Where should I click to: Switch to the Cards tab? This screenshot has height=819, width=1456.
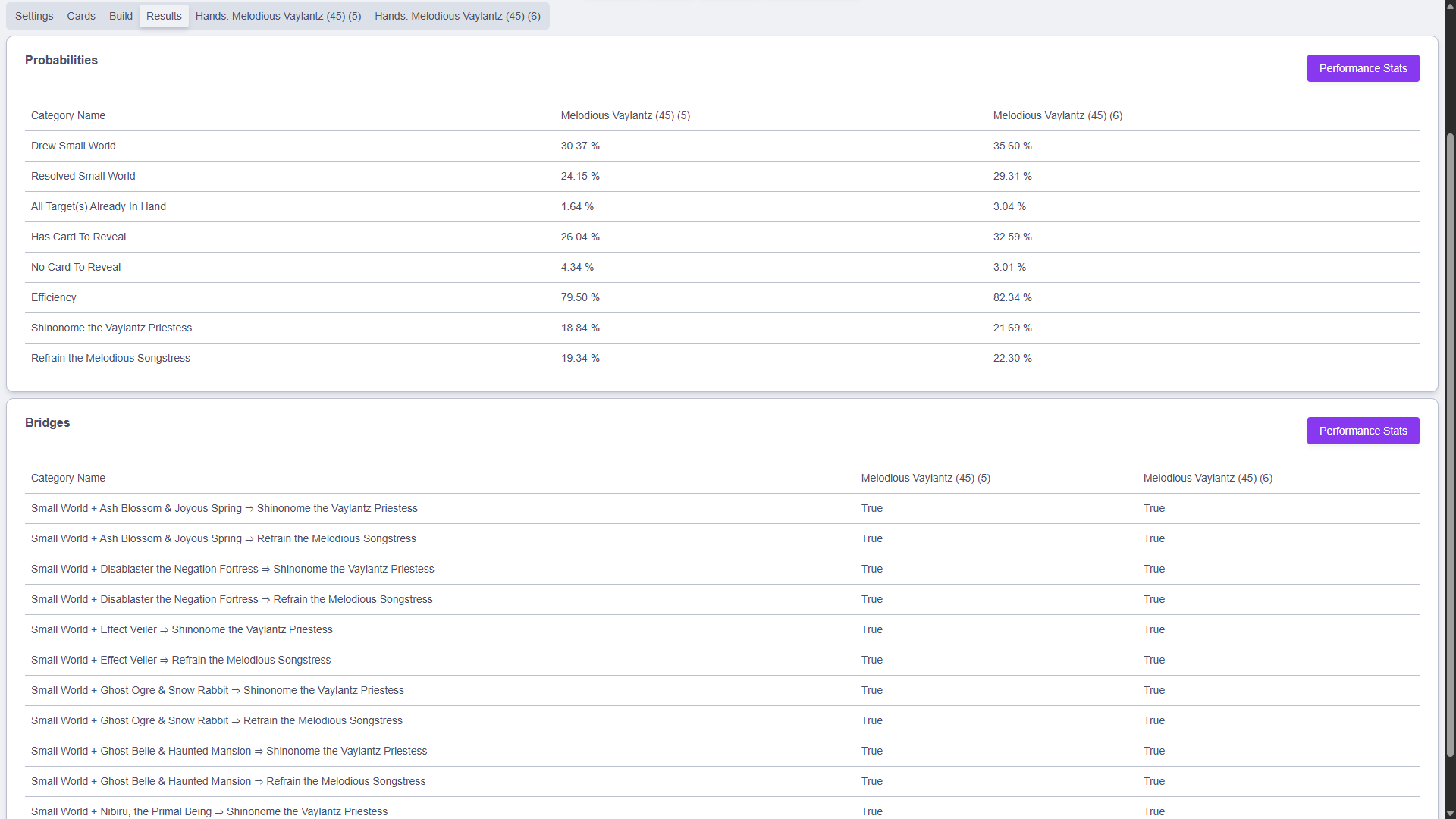pos(81,16)
